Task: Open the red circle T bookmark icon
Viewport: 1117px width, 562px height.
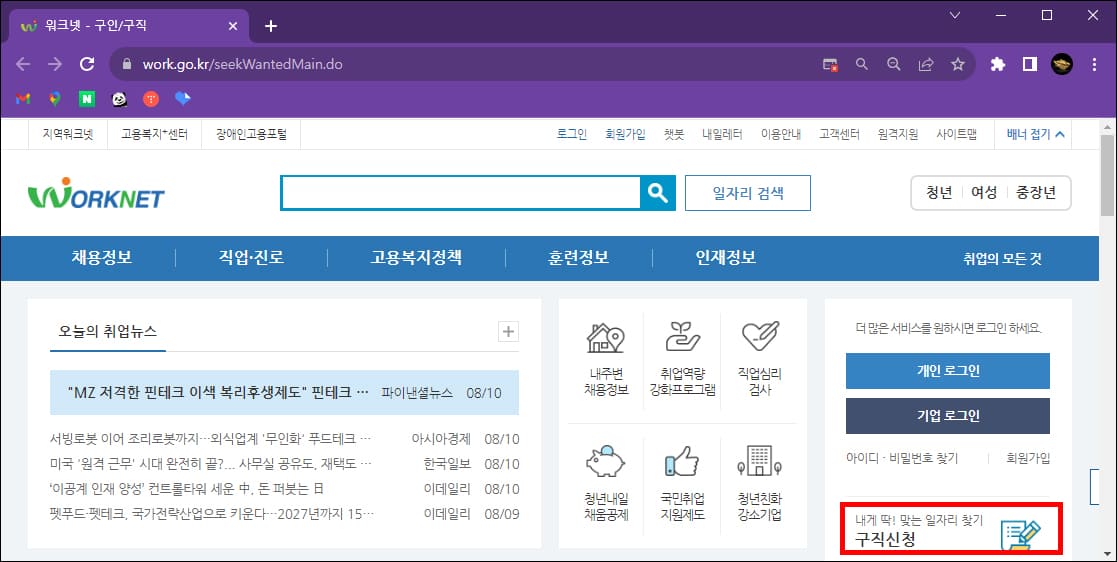Action: click(x=151, y=99)
